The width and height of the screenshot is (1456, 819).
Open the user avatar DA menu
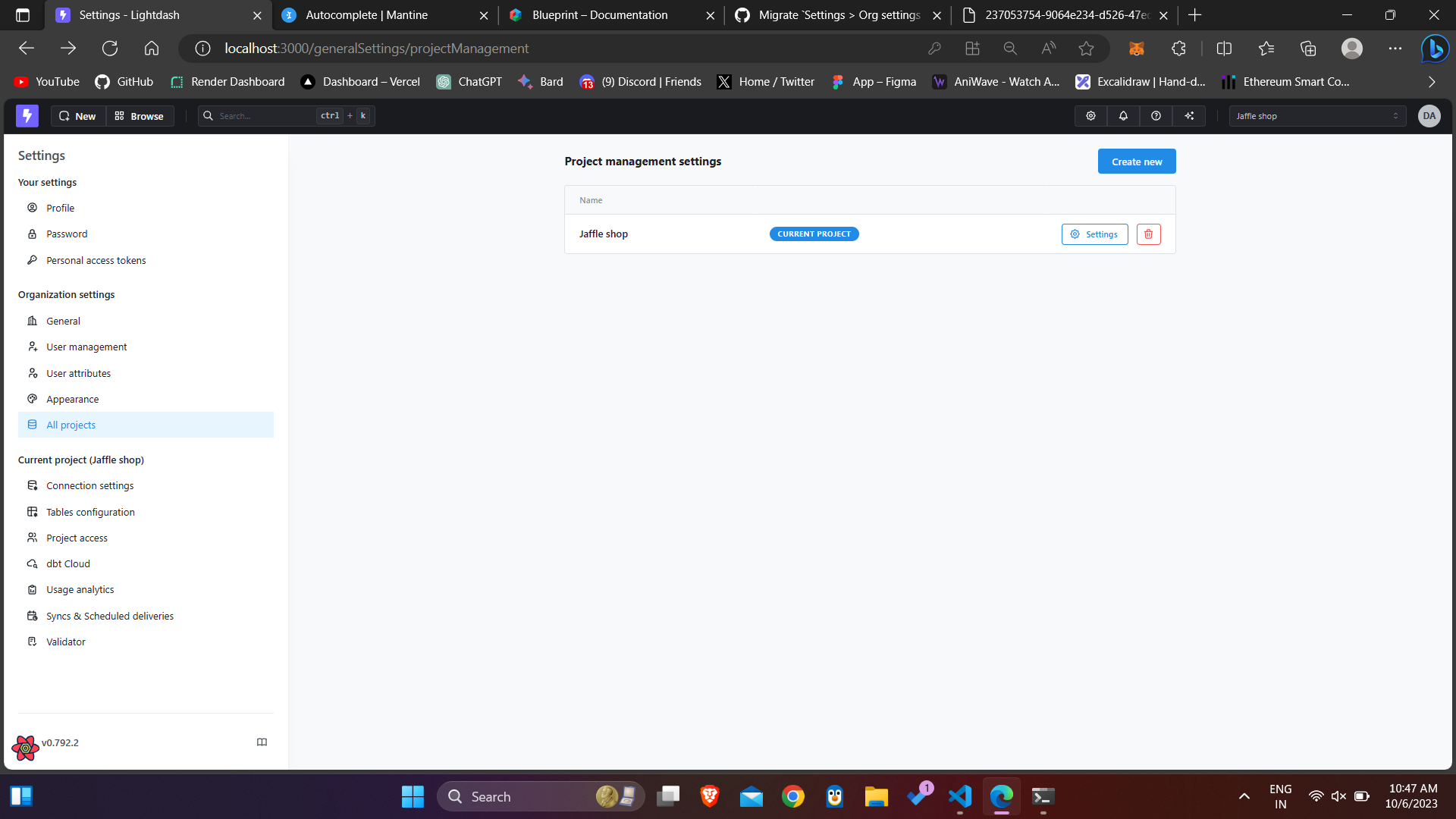pos(1429,115)
